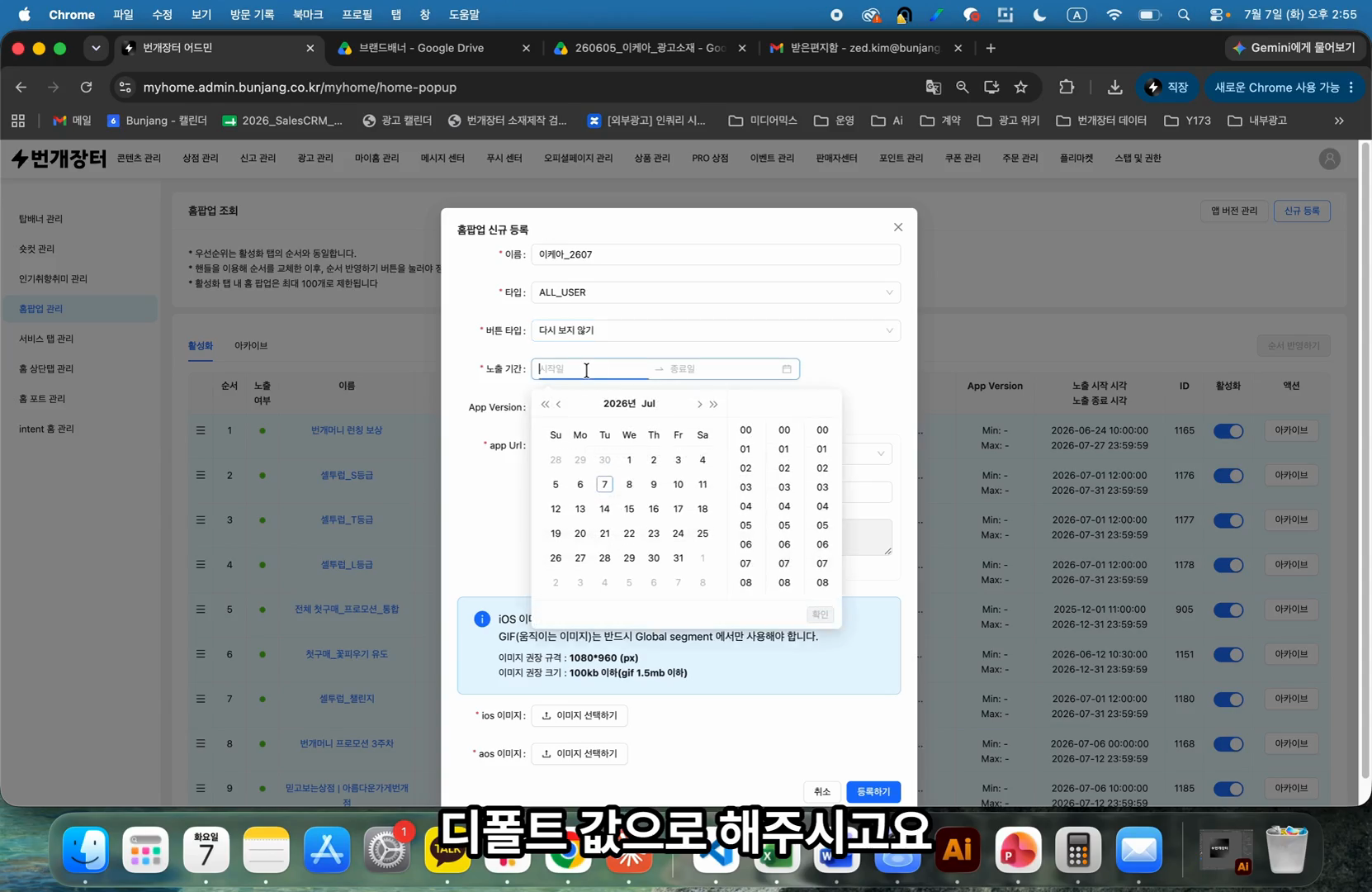Open the 타입 ALL_USER dropdown
Viewport: 1372px width, 892px height.
[x=716, y=292]
